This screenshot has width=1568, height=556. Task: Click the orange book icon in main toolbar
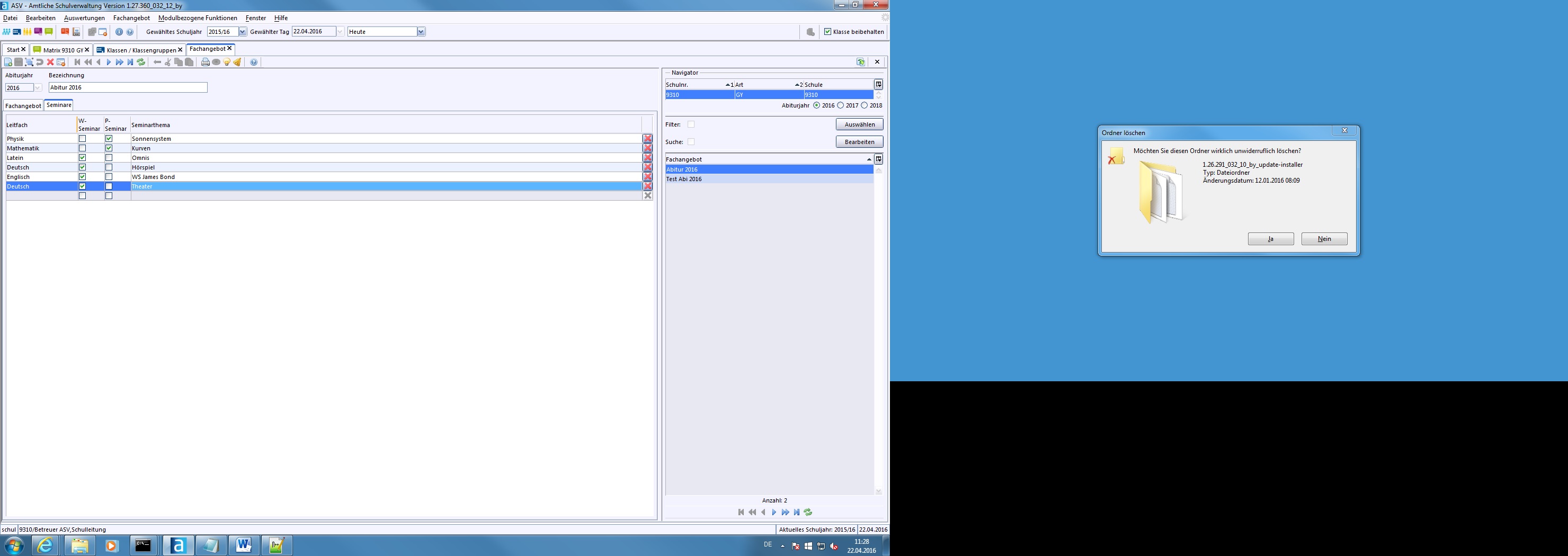[65, 32]
